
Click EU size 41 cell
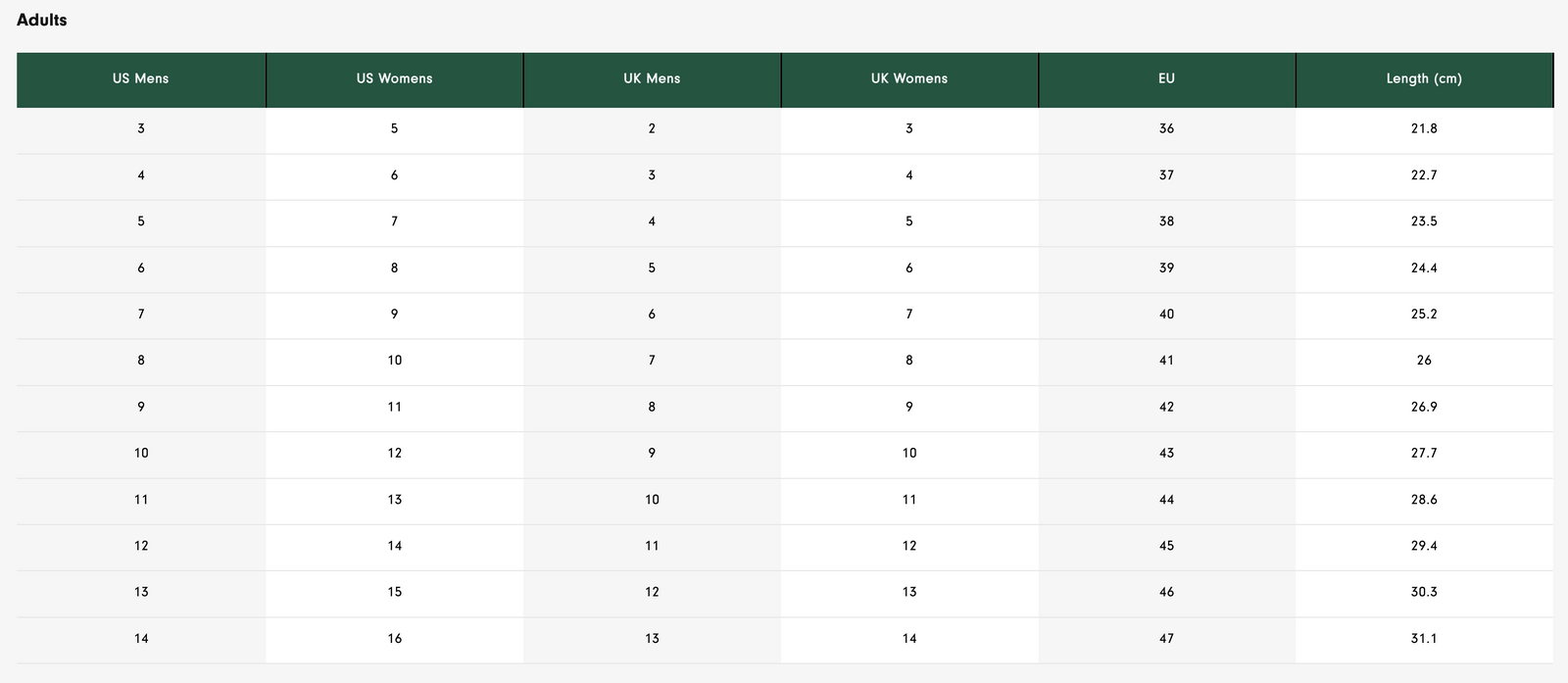(x=1166, y=361)
